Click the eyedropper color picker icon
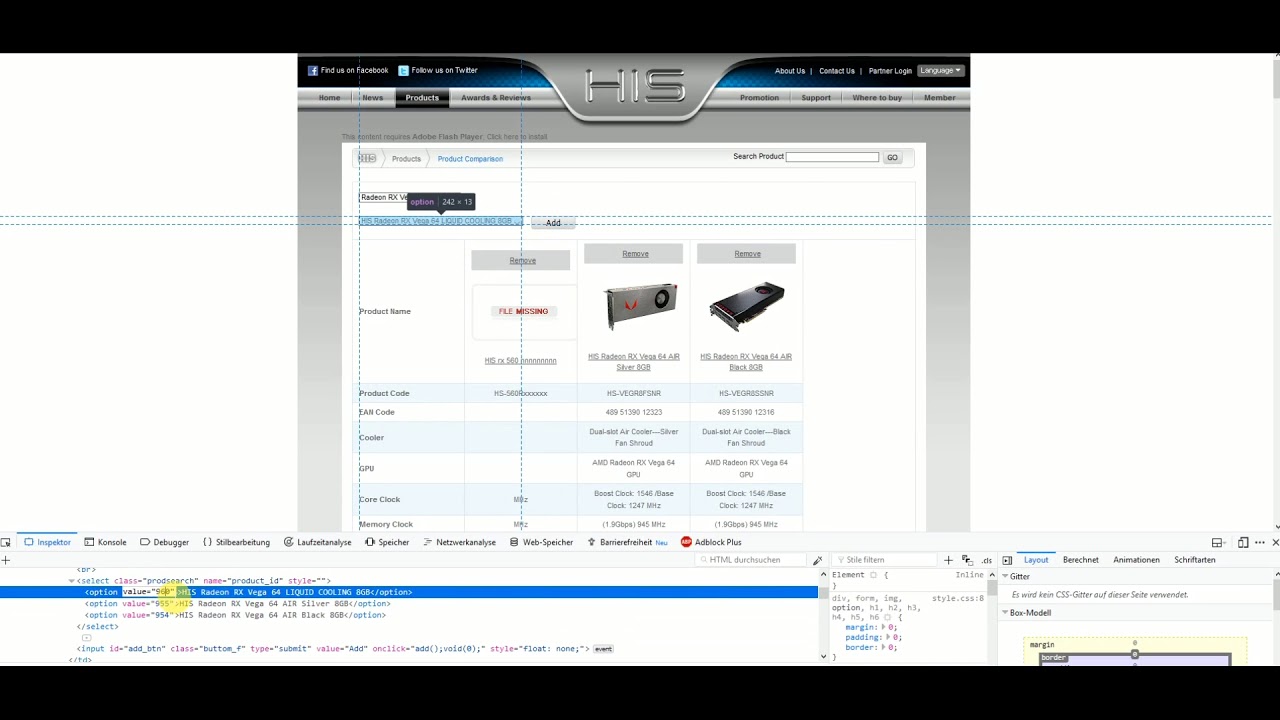Screen dimensions: 1280x720 coord(817,560)
